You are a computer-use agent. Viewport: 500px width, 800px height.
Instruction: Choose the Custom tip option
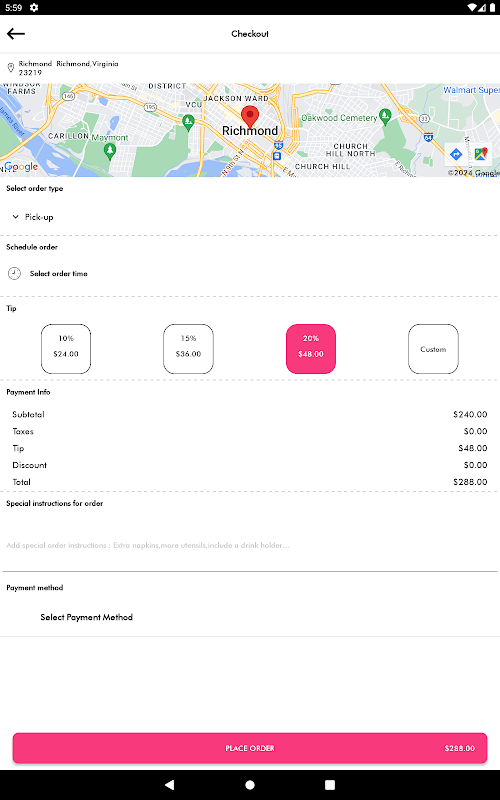[x=433, y=349]
